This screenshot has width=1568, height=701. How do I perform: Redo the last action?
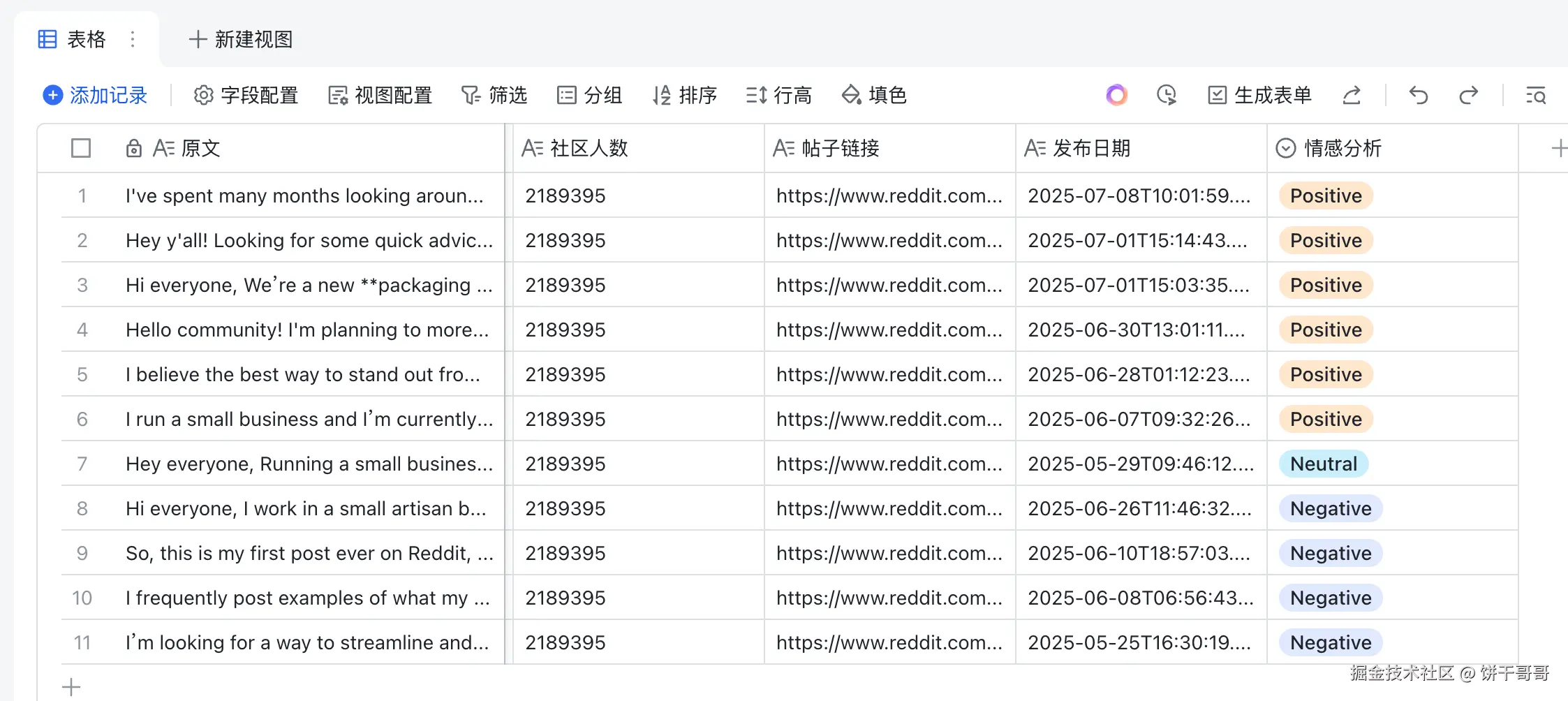[1469, 95]
